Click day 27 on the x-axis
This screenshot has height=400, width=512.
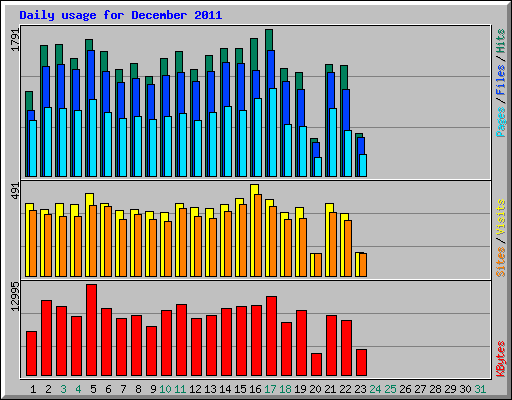pos(420,389)
